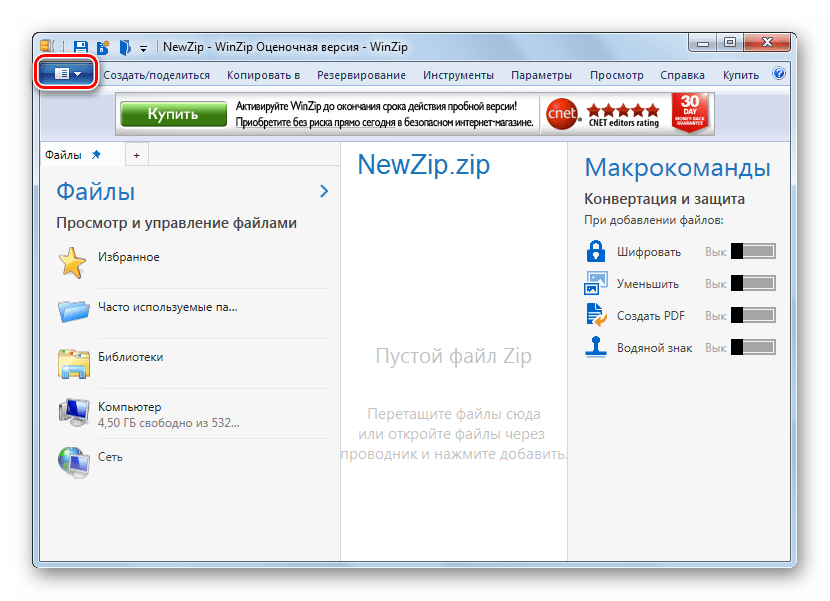
Task: Open Избранное item
Action: coord(194,263)
